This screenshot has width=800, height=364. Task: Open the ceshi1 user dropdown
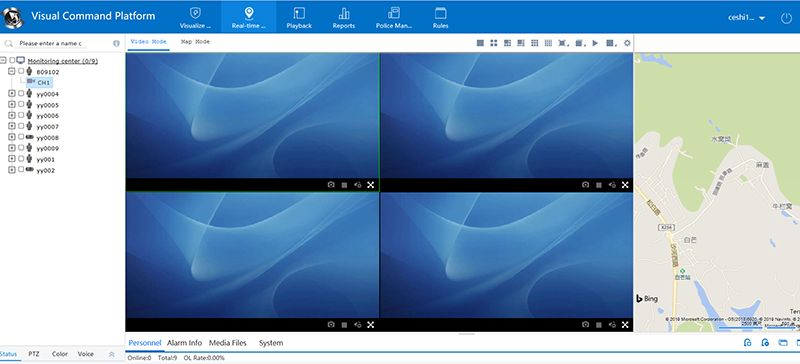(747, 17)
